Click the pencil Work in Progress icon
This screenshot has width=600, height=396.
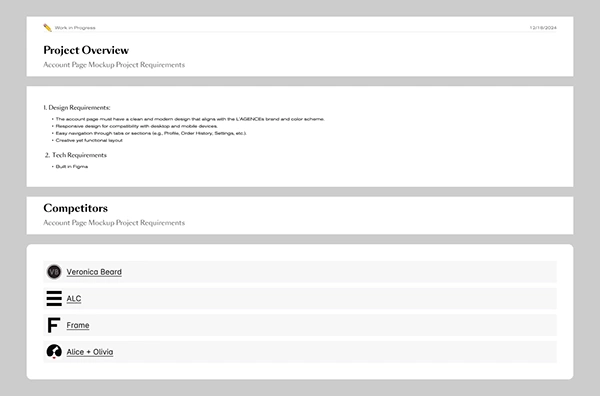47,28
